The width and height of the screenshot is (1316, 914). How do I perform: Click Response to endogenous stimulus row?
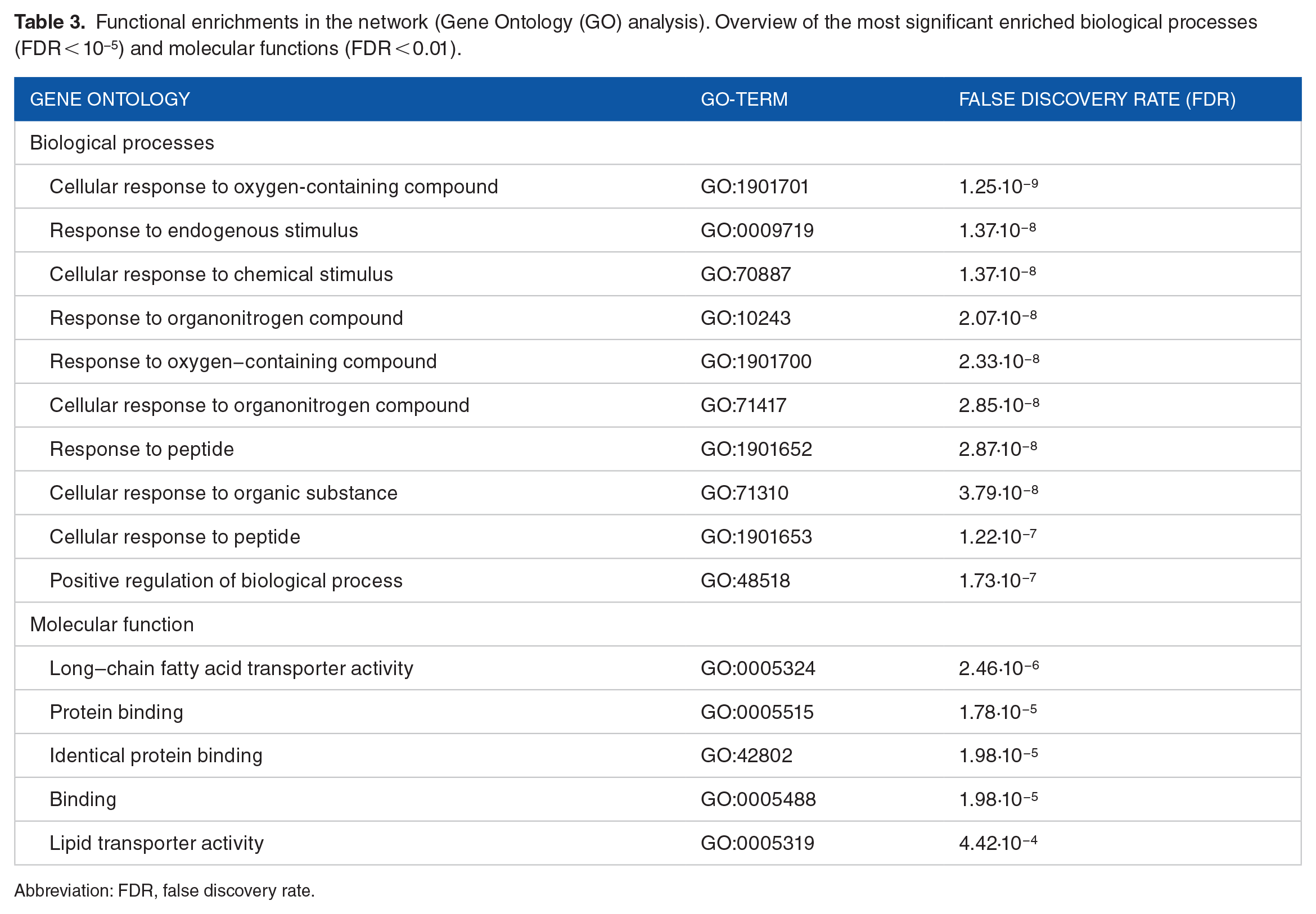657,230
